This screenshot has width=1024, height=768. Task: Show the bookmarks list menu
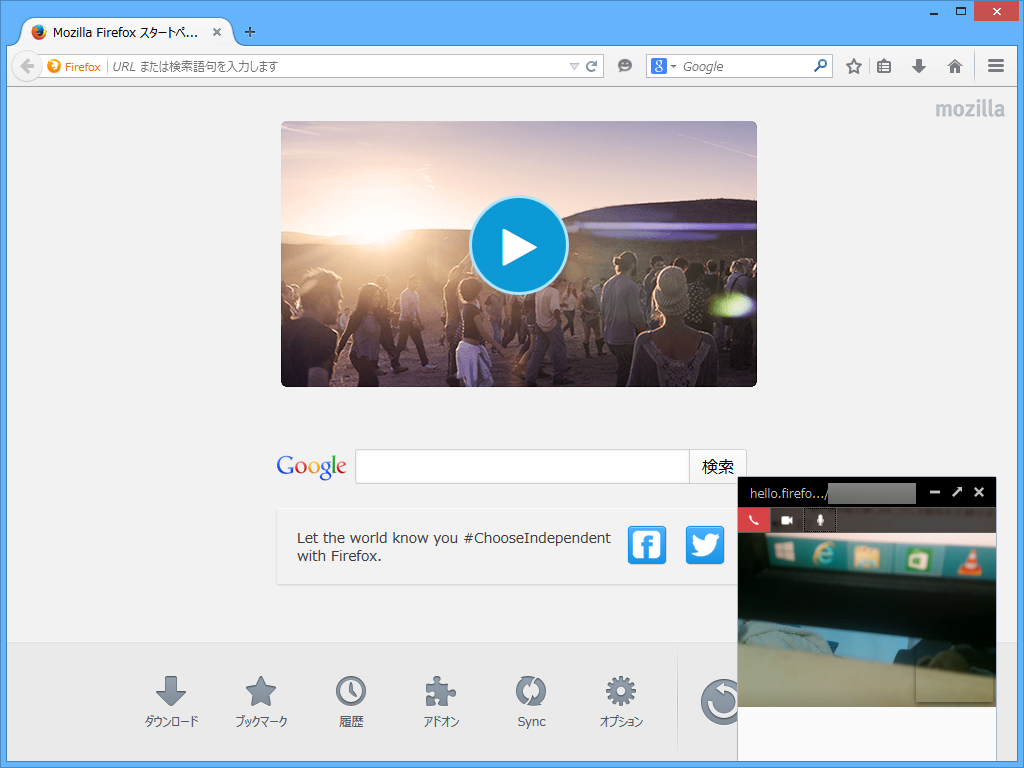[884, 66]
